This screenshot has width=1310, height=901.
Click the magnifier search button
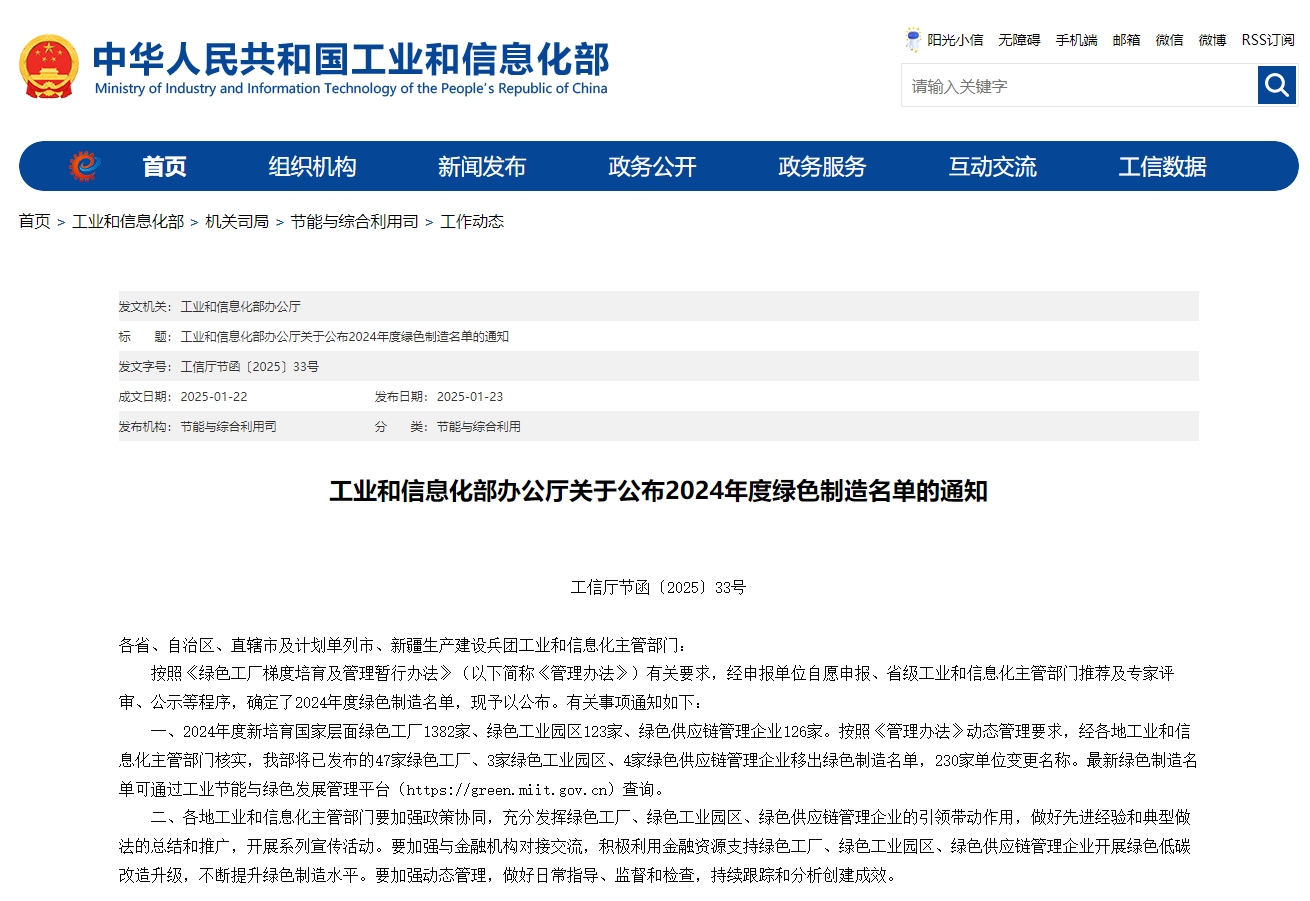click(1277, 86)
